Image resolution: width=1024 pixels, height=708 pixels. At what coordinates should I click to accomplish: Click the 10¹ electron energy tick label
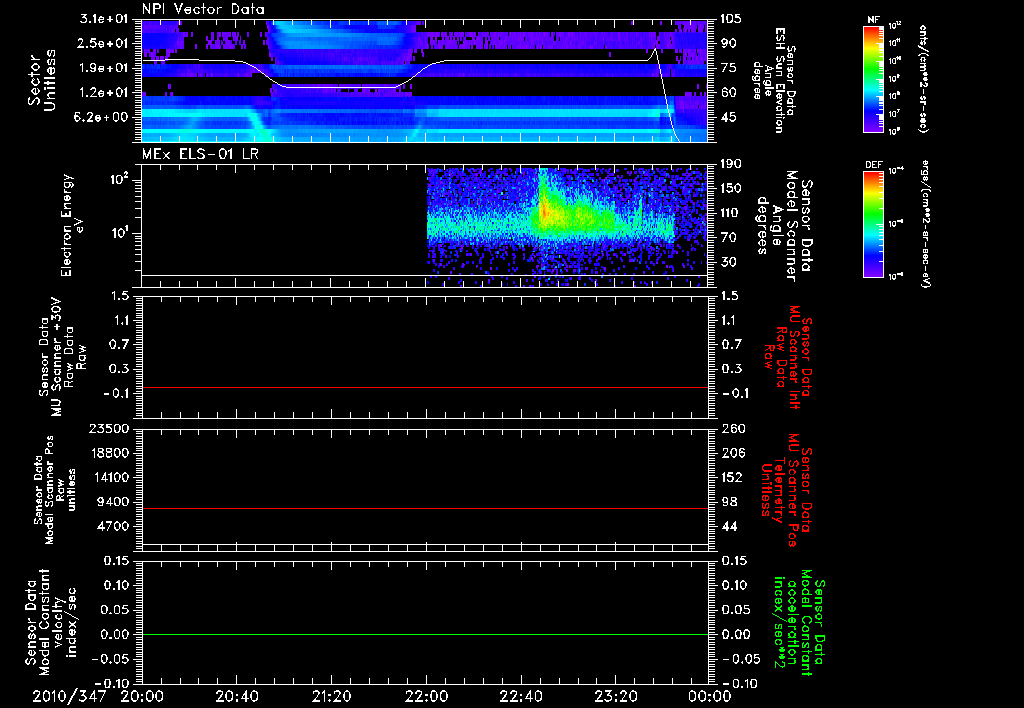118,233
